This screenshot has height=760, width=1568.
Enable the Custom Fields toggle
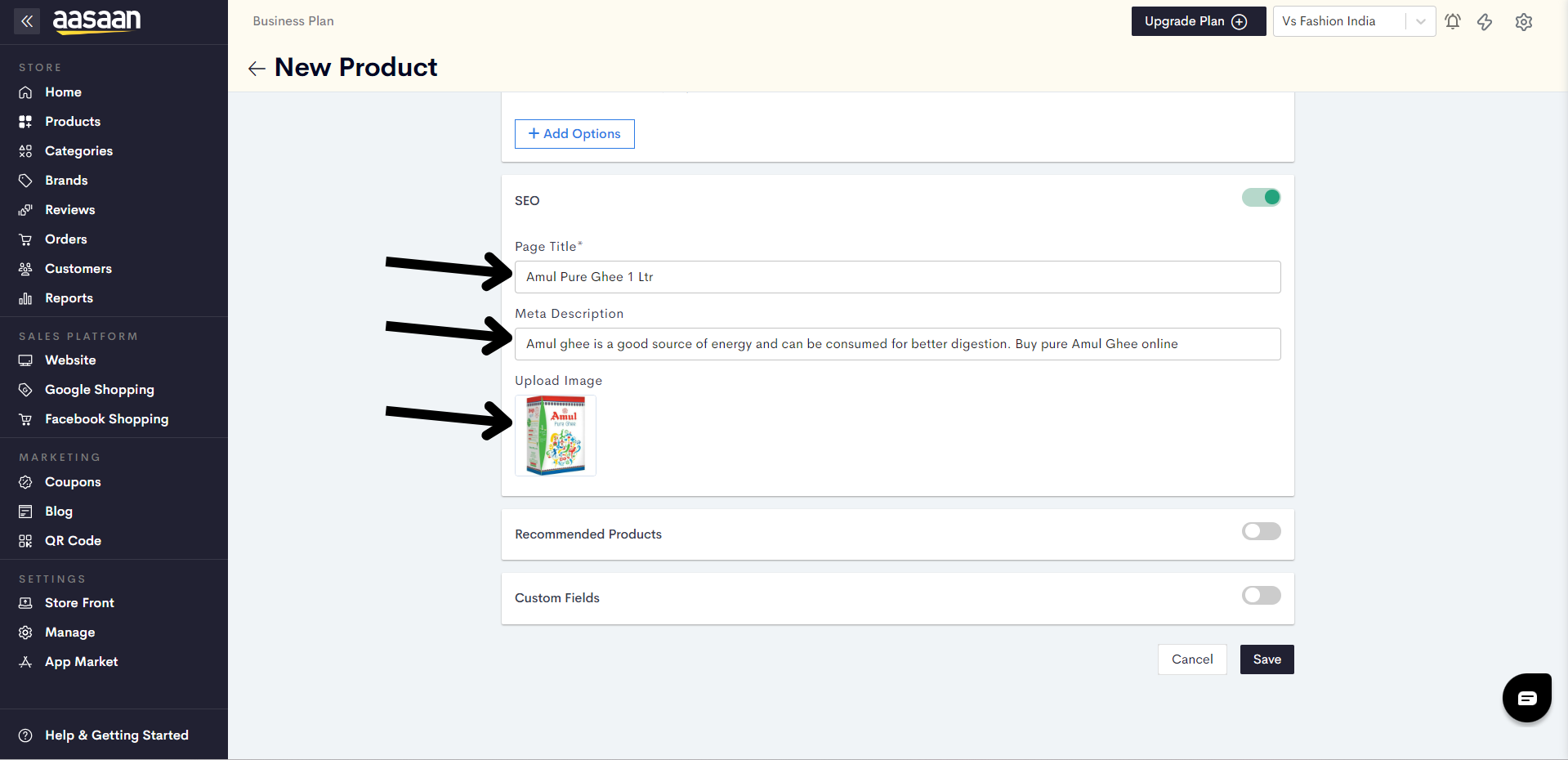1262,595
